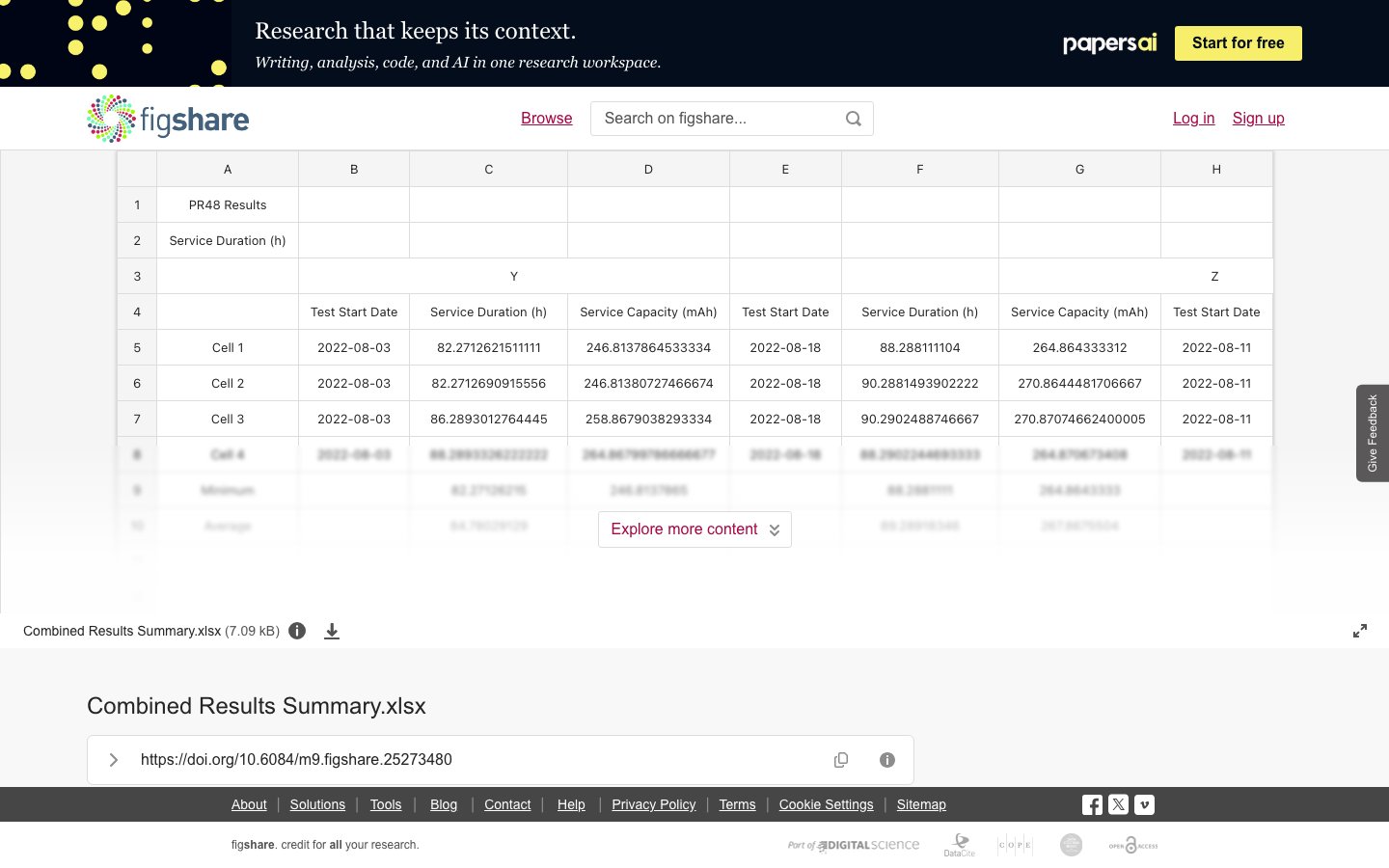1389x868 pixels.
Task: Copy the DOI link with copy icon
Action: pyautogui.click(x=841, y=760)
